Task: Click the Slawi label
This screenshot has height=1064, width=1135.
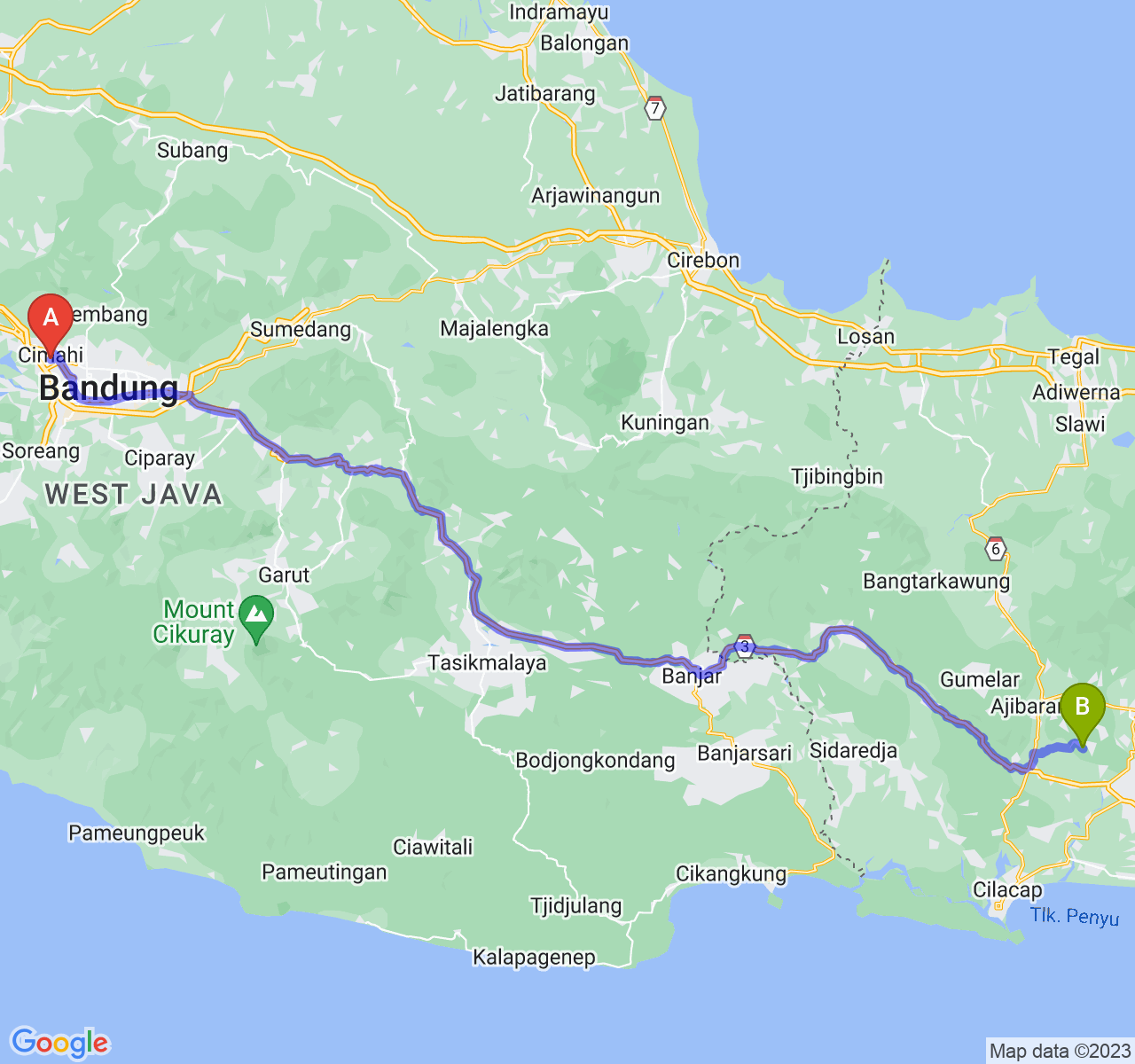Action: 1080,425
